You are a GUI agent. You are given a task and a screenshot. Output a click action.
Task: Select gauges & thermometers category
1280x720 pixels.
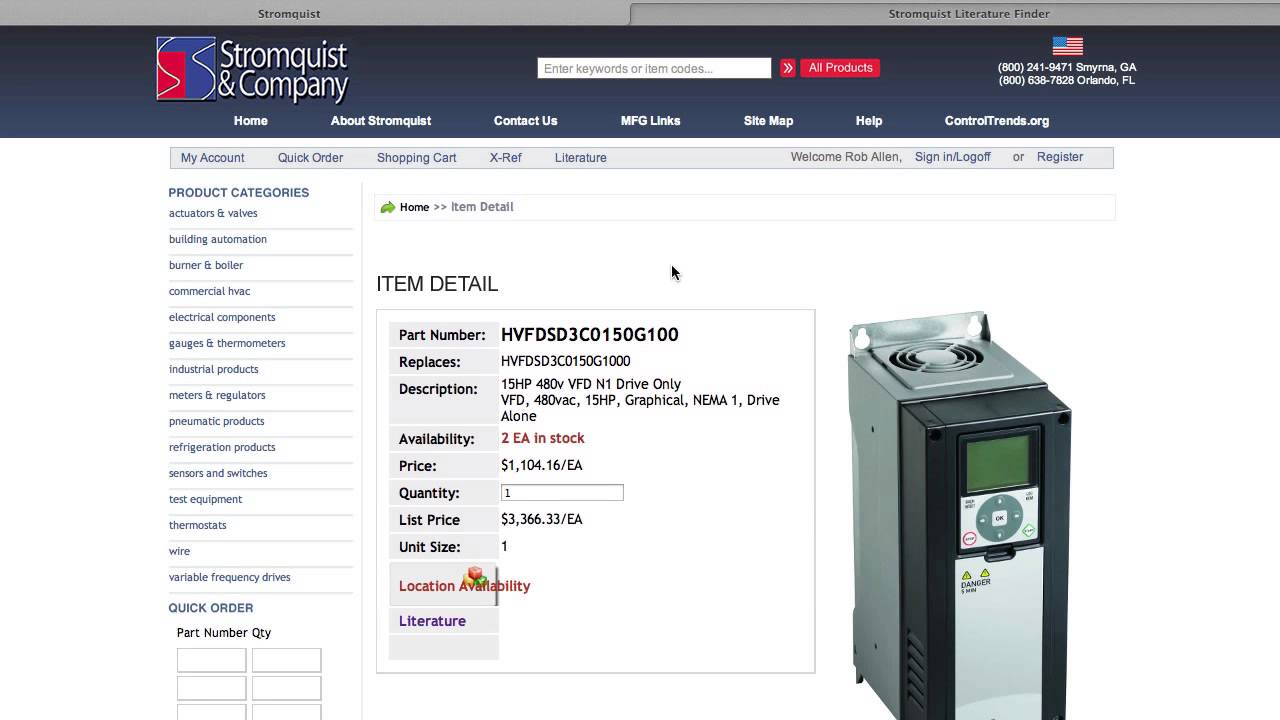227,343
